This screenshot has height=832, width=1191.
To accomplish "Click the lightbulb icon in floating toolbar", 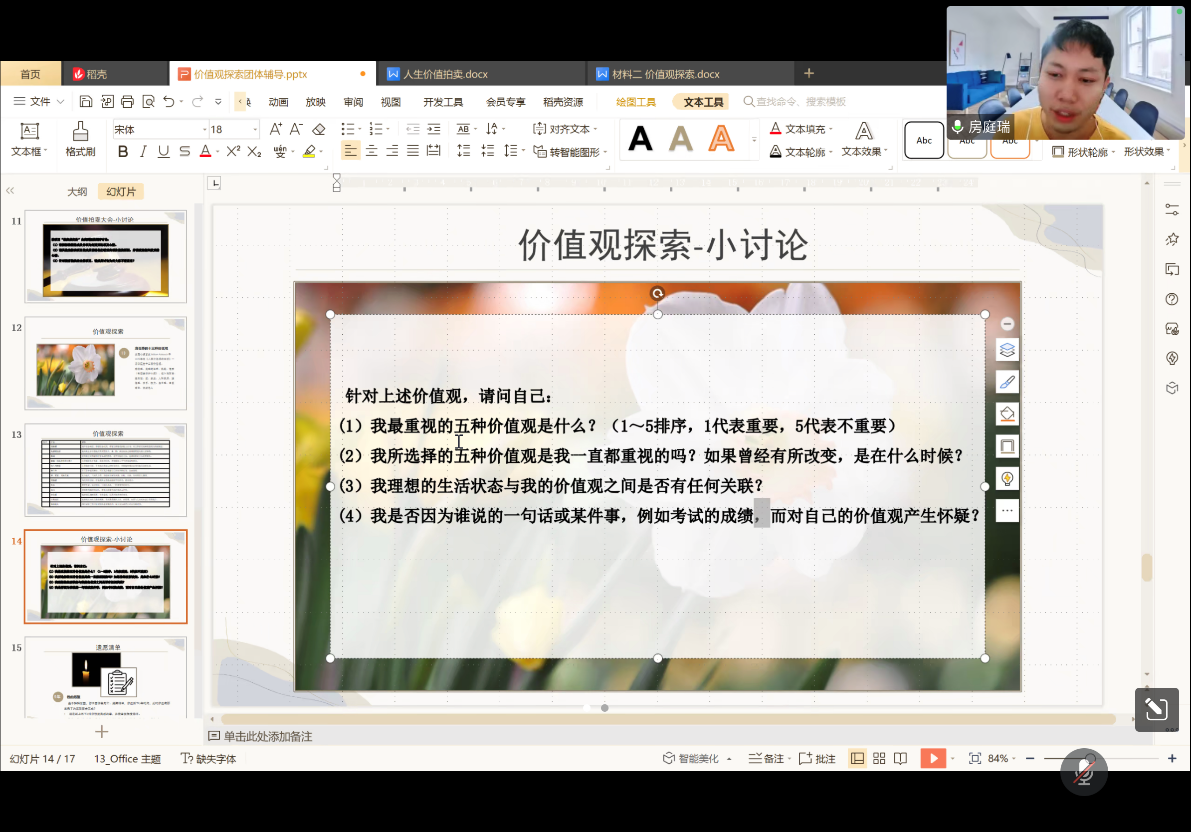I will tap(1007, 478).
